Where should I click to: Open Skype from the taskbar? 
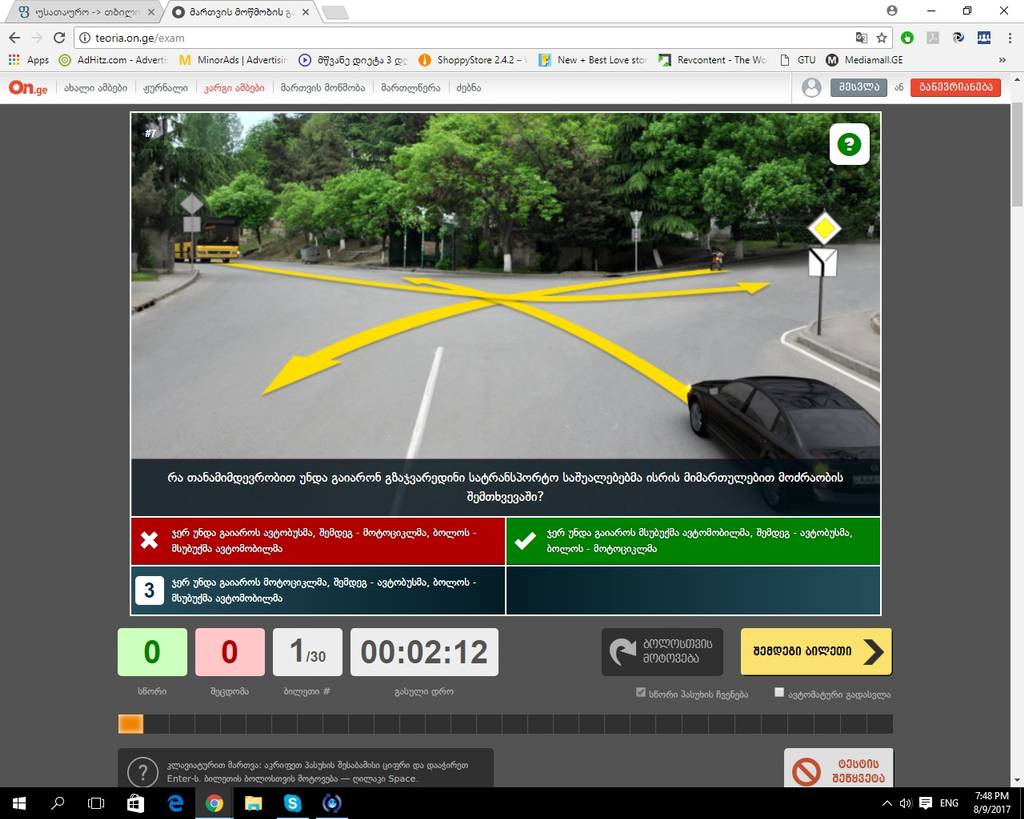pos(293,803)
